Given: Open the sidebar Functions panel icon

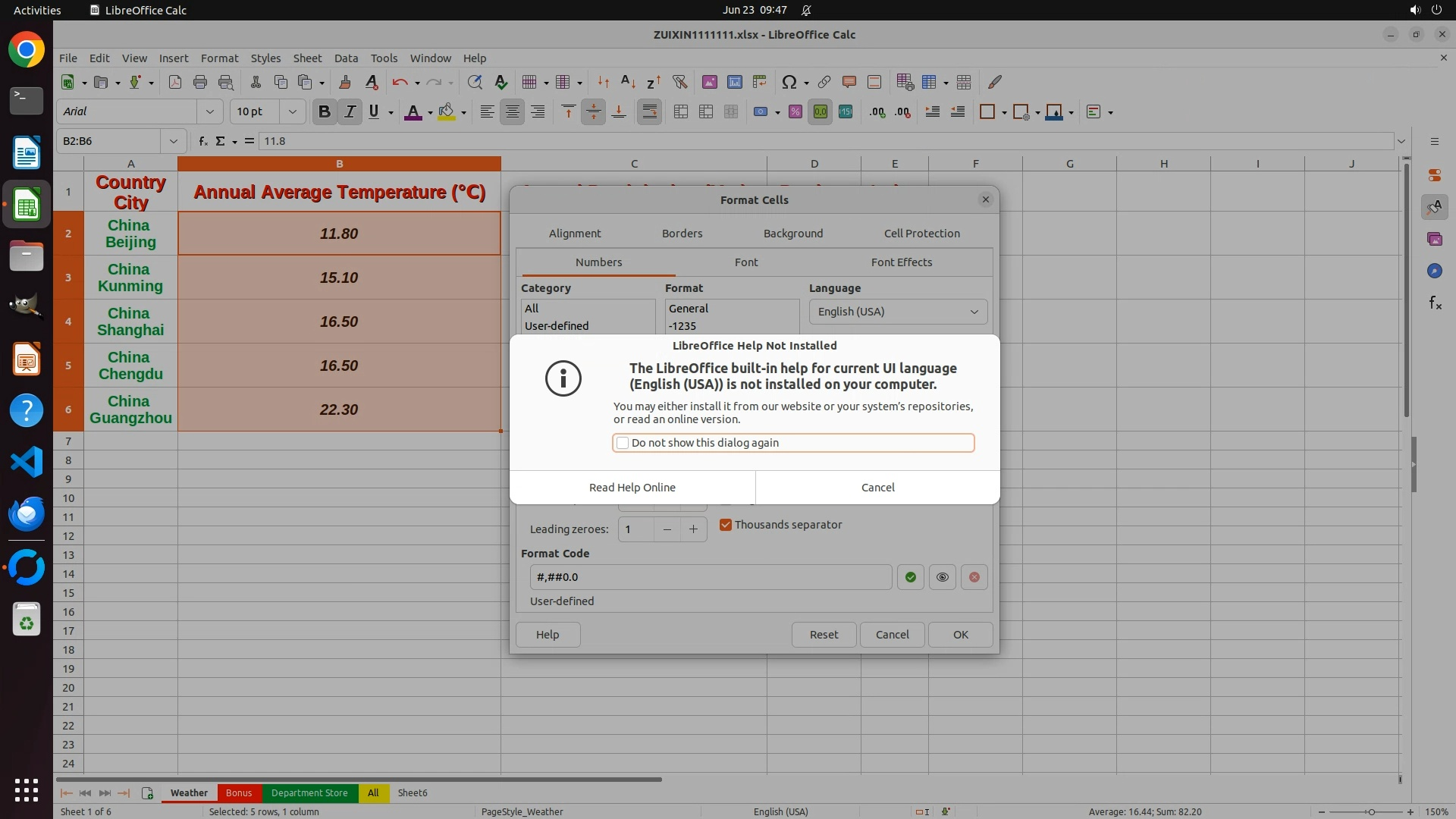Looking at the screenshot, I should point(1435,303).
